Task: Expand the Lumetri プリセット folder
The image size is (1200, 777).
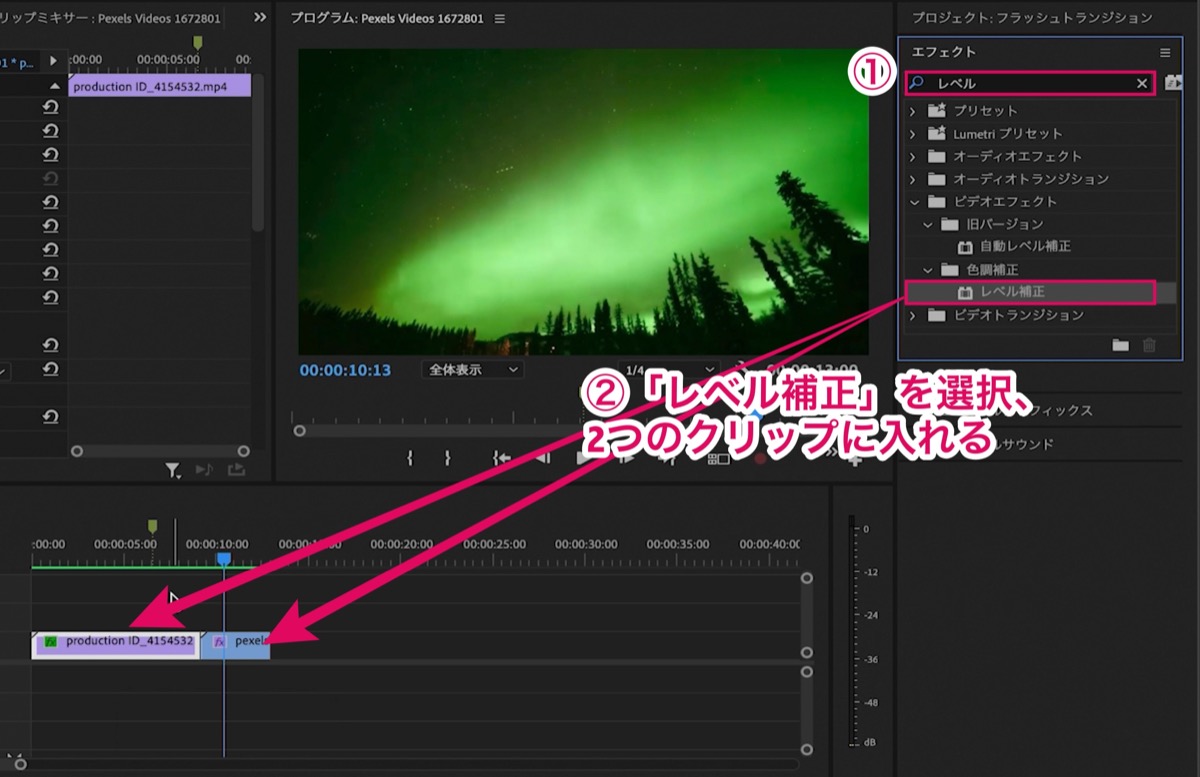Action: point(912,134)
